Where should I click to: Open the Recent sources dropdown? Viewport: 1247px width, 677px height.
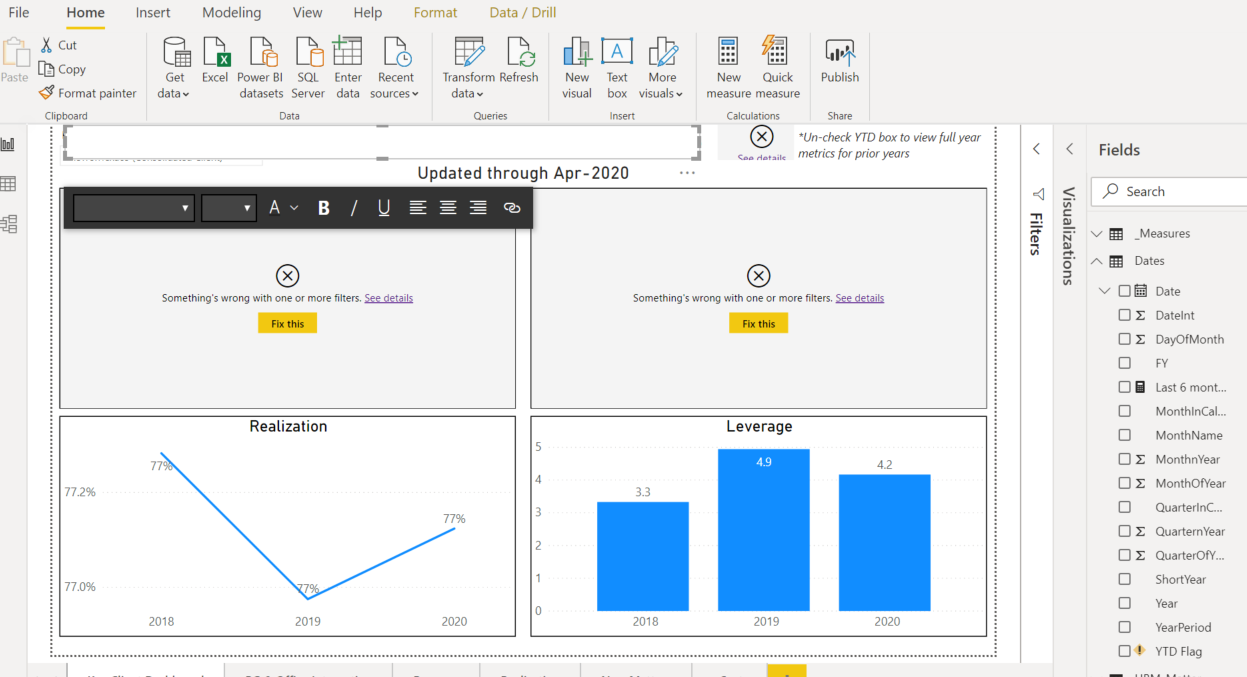pos(394,93)
